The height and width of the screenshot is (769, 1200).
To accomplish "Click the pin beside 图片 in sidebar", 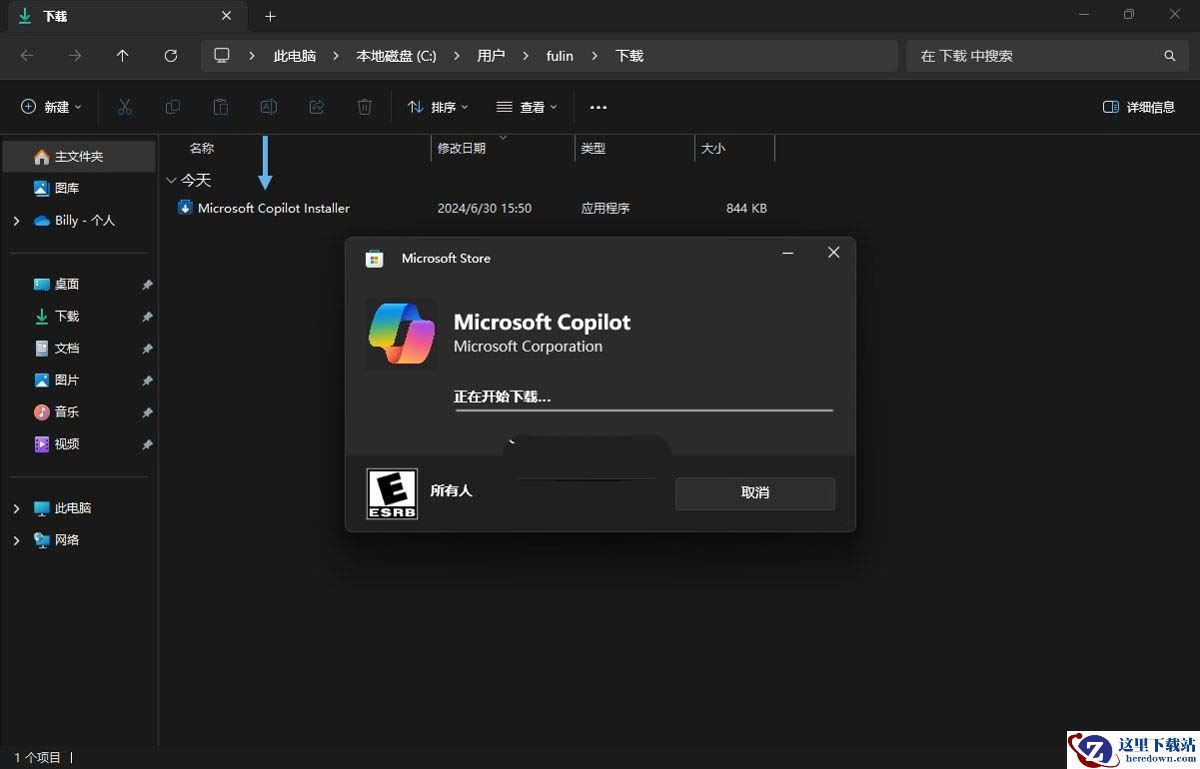I will click(x=147, y=381).
